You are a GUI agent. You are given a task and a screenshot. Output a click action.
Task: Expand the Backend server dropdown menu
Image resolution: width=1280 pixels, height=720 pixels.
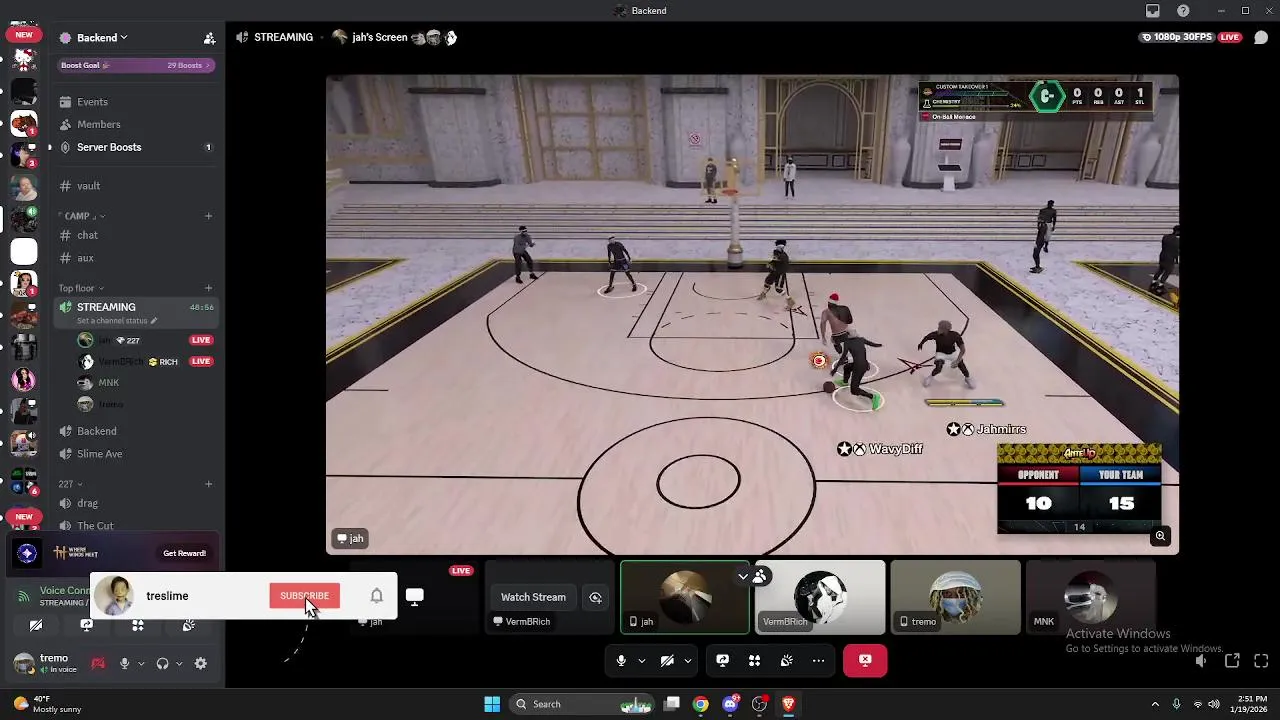[103, 38]
